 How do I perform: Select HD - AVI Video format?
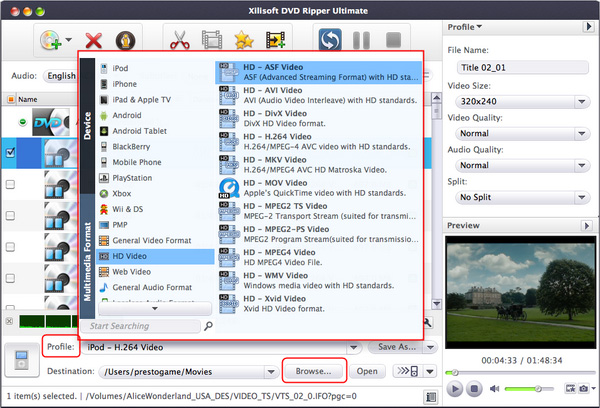point(319,95)
